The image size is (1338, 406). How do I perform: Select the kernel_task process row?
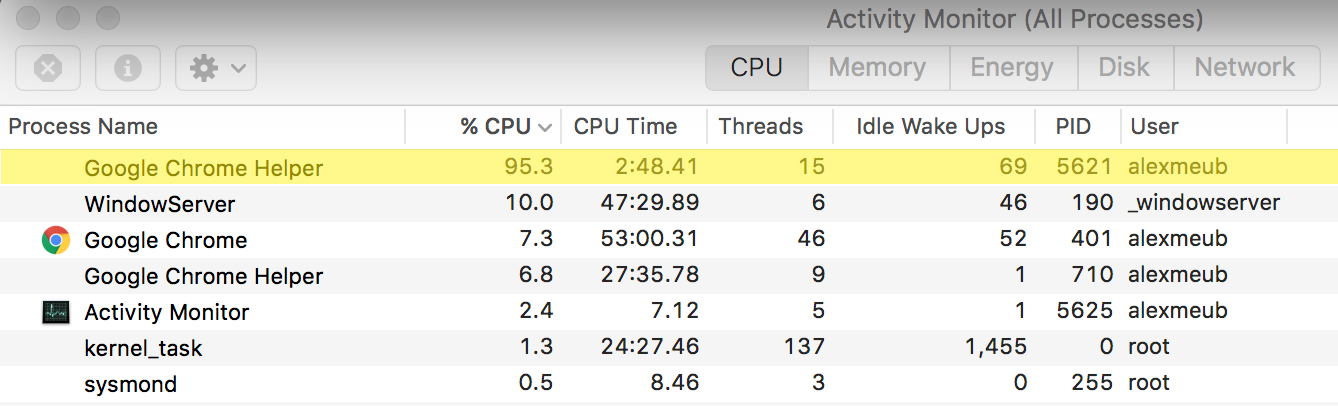click(669, 347)
